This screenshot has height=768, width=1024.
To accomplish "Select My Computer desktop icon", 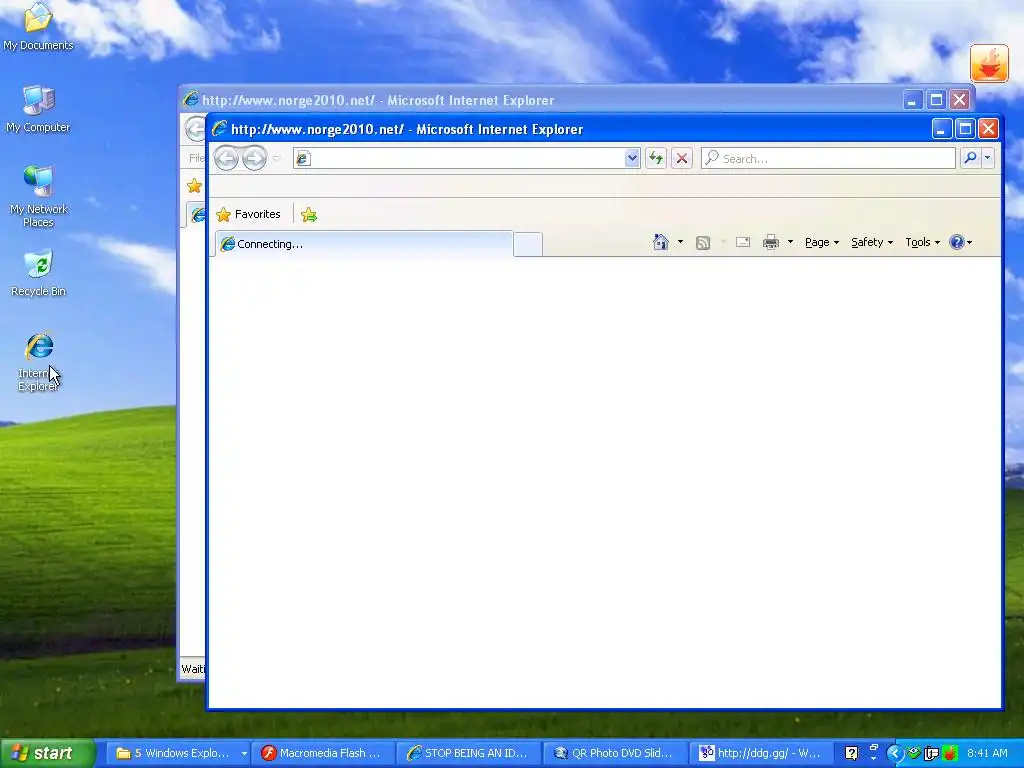I will pos(38,109).
